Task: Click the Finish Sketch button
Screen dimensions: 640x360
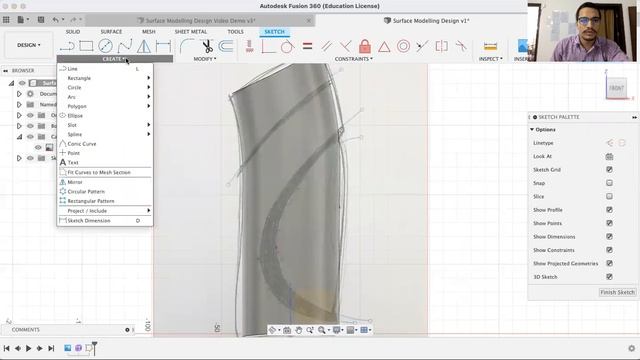Action: pyautogui.click(x=617, y=292)
